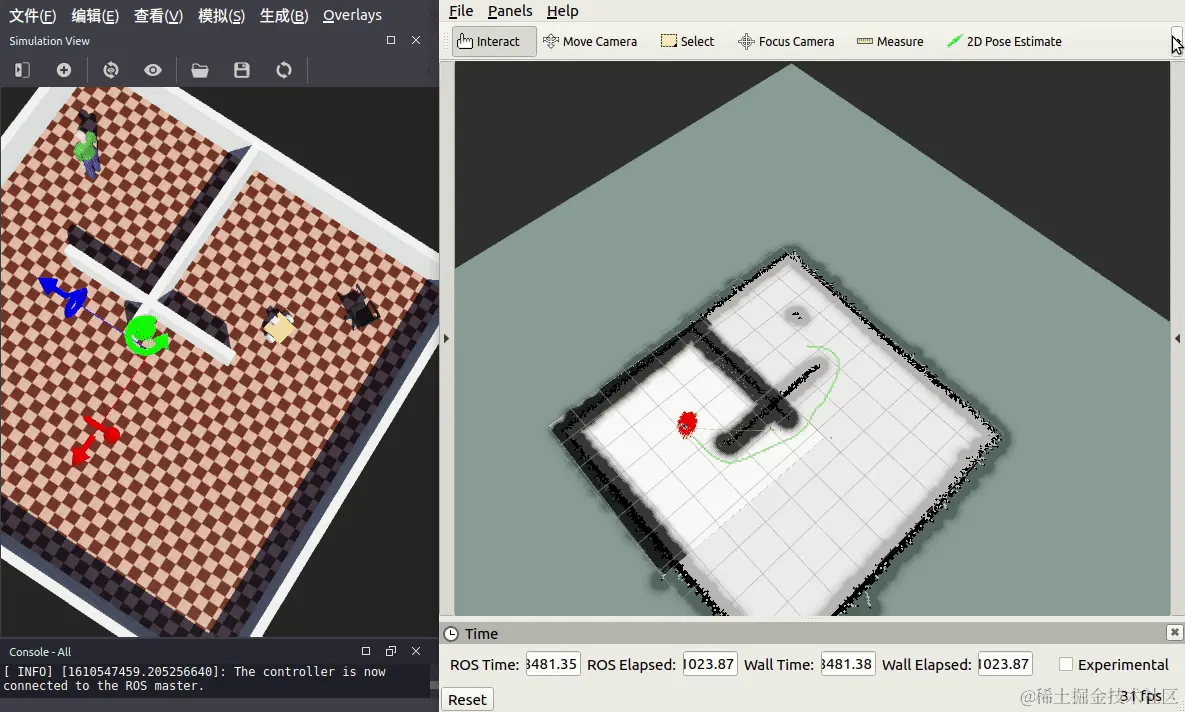Reload the world with the circular arrow icon
Image resolution: width=1185 pixels, height=712 pixels.
click(x=283, y=70)
